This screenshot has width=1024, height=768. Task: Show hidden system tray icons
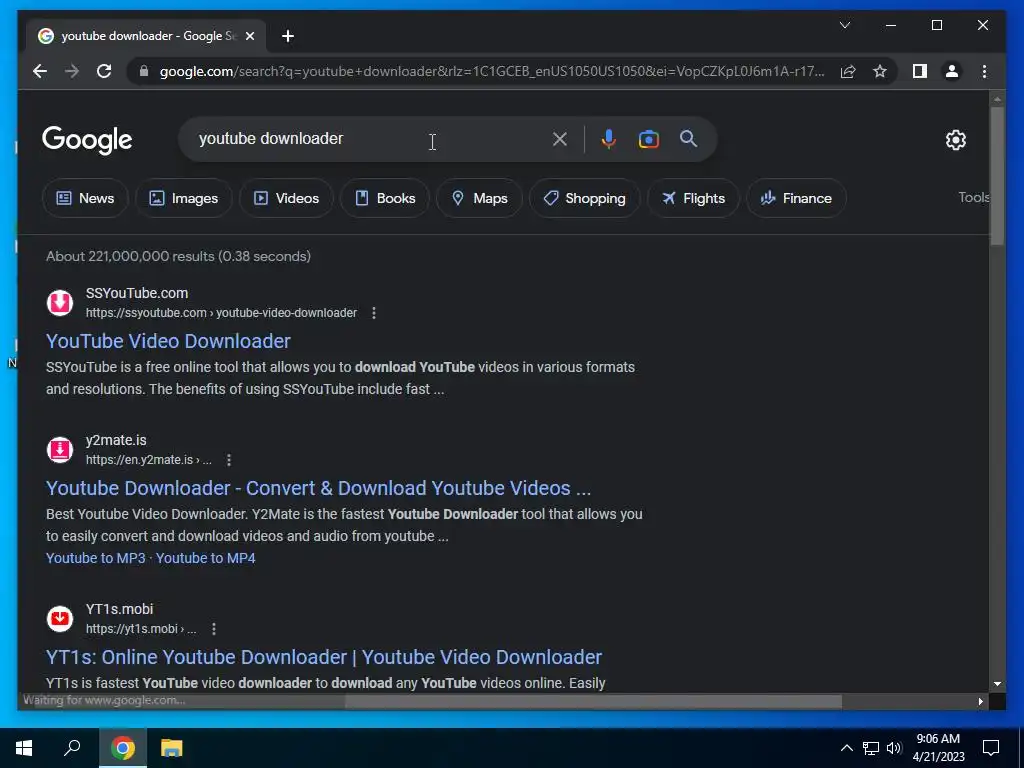(x=846, y=748)
